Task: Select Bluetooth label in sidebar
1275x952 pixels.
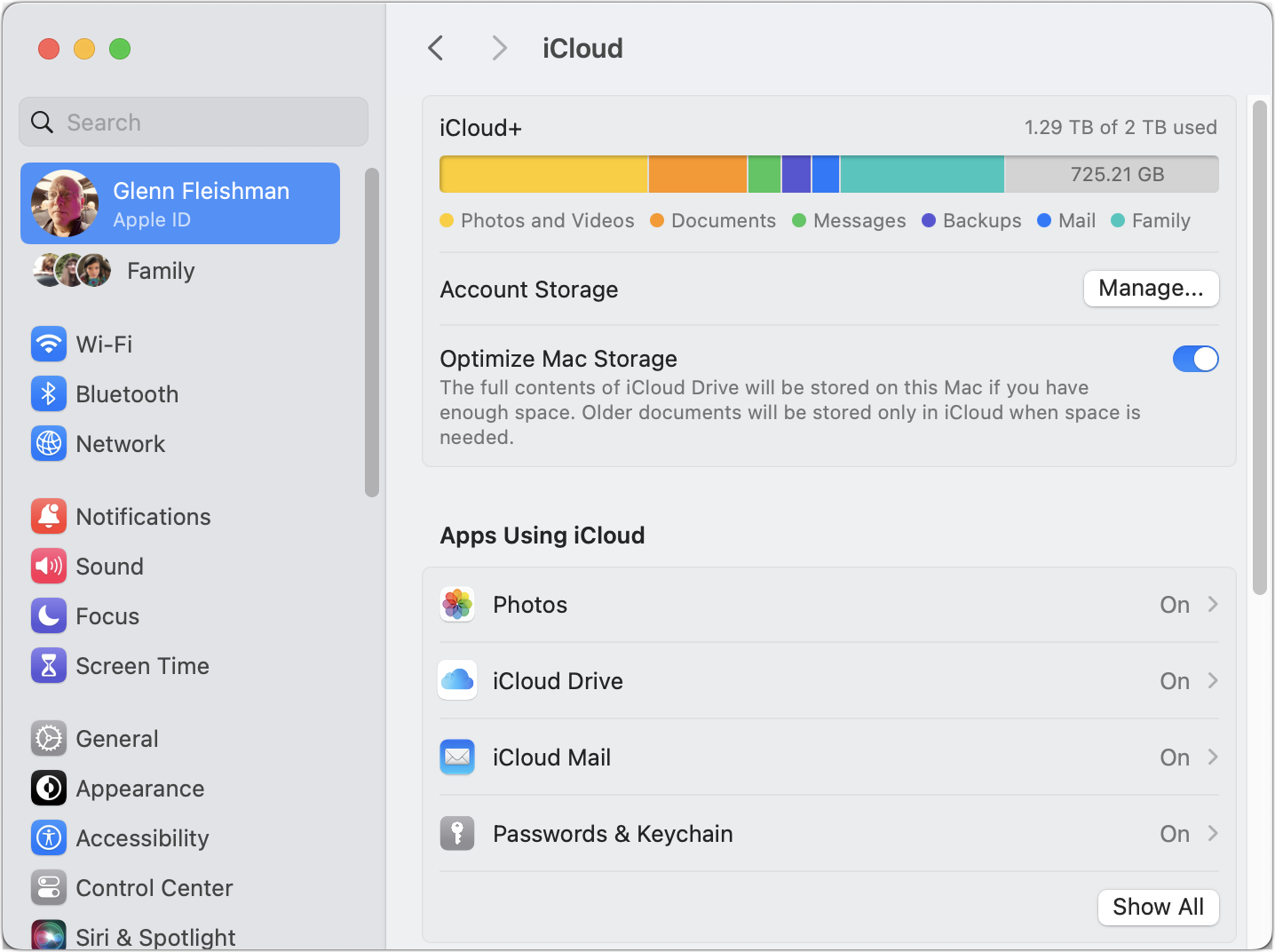Action: pyautogui.click(x=127, y=394)
